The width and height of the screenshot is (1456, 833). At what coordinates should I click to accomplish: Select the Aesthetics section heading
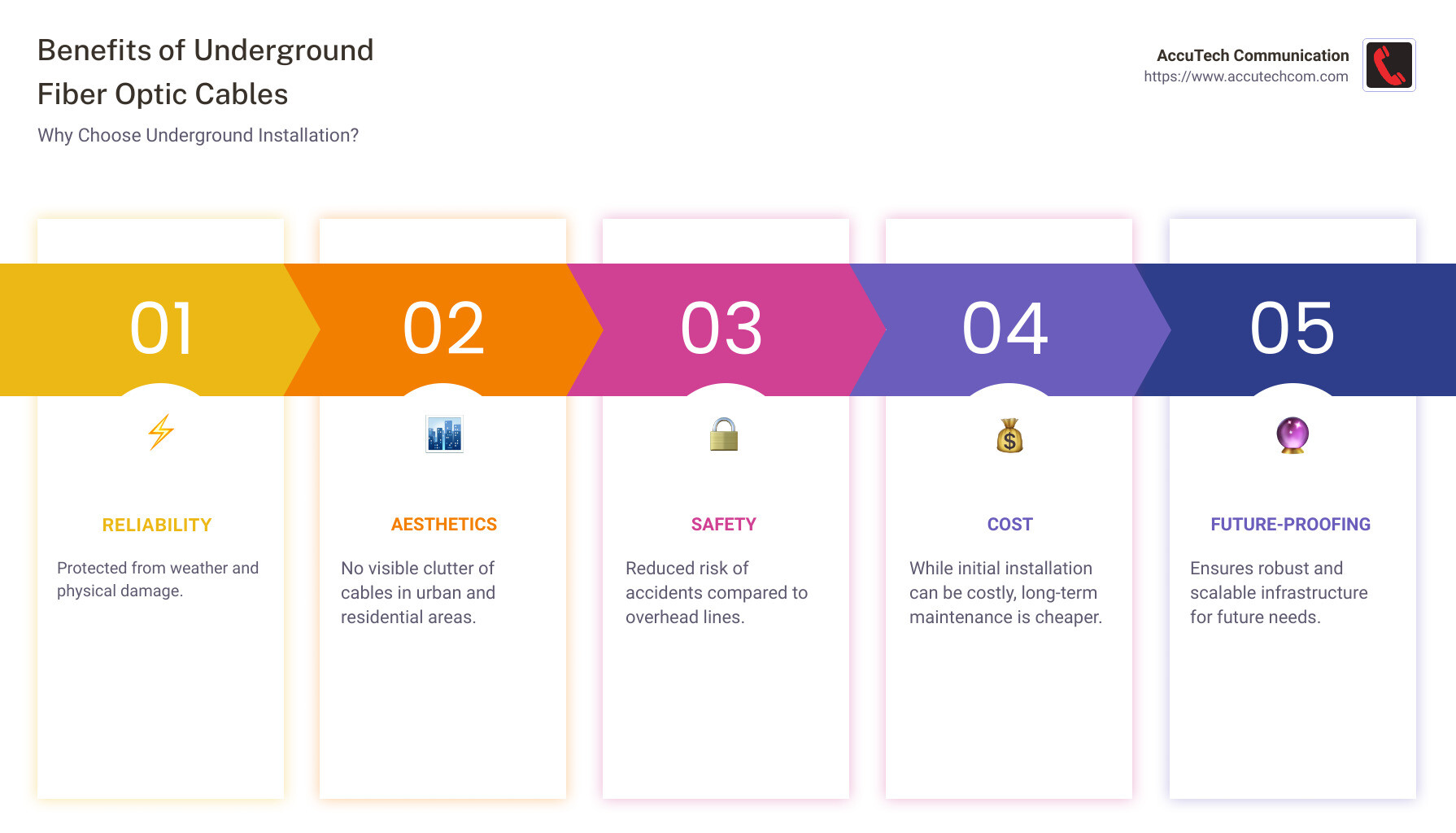click(443, 524)
